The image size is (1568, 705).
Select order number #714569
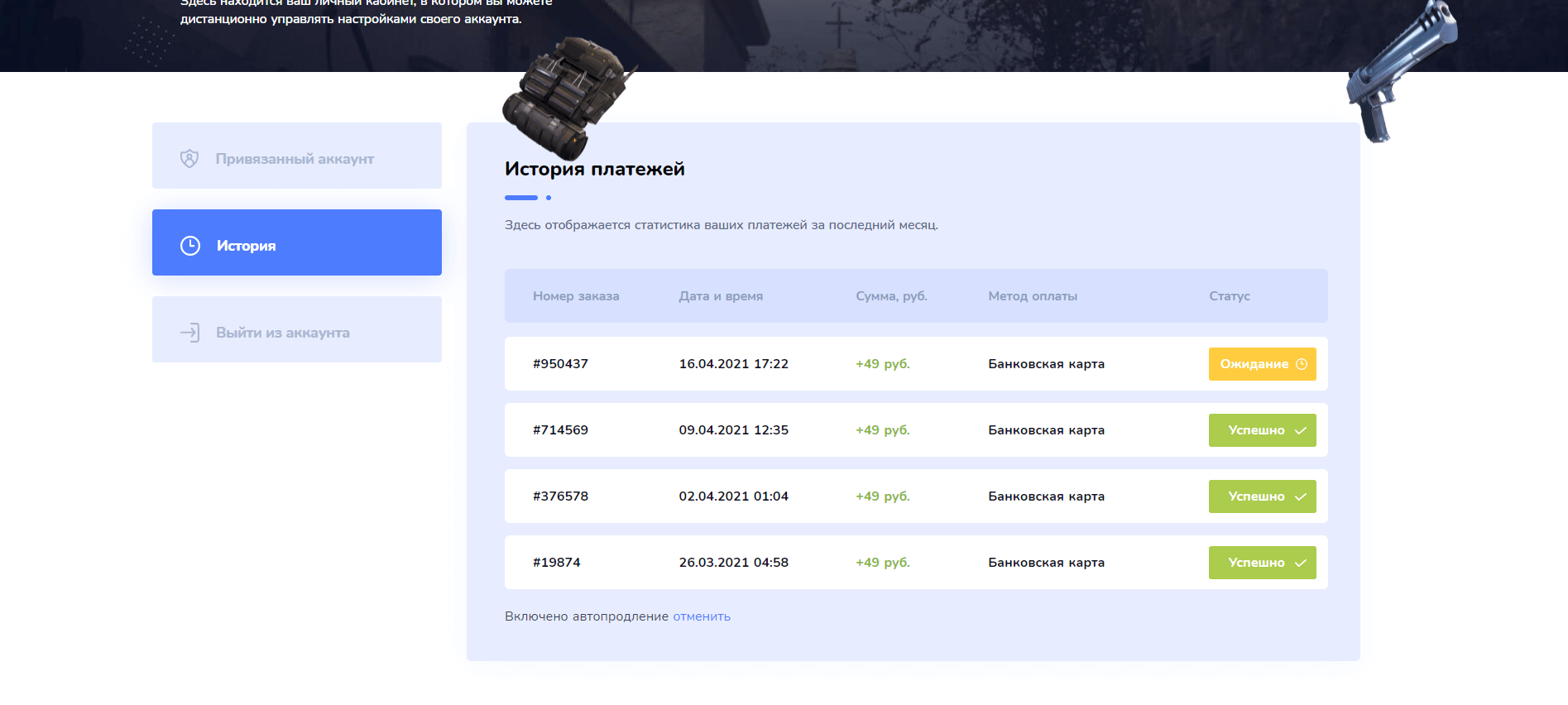coord(560,430)
